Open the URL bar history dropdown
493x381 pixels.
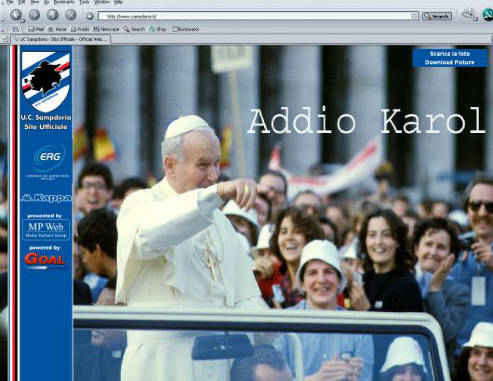[x=414, y=16]
